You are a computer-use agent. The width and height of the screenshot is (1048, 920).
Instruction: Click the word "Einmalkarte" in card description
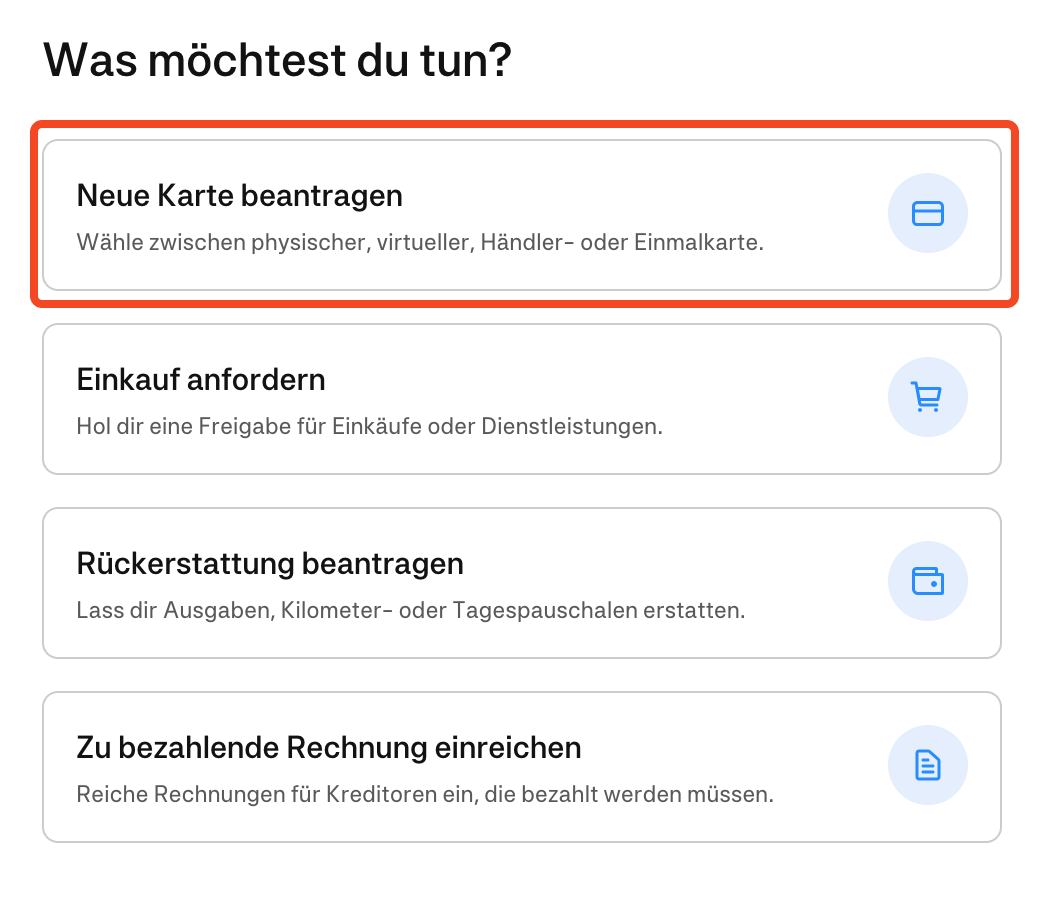click(x=698, y=242)
